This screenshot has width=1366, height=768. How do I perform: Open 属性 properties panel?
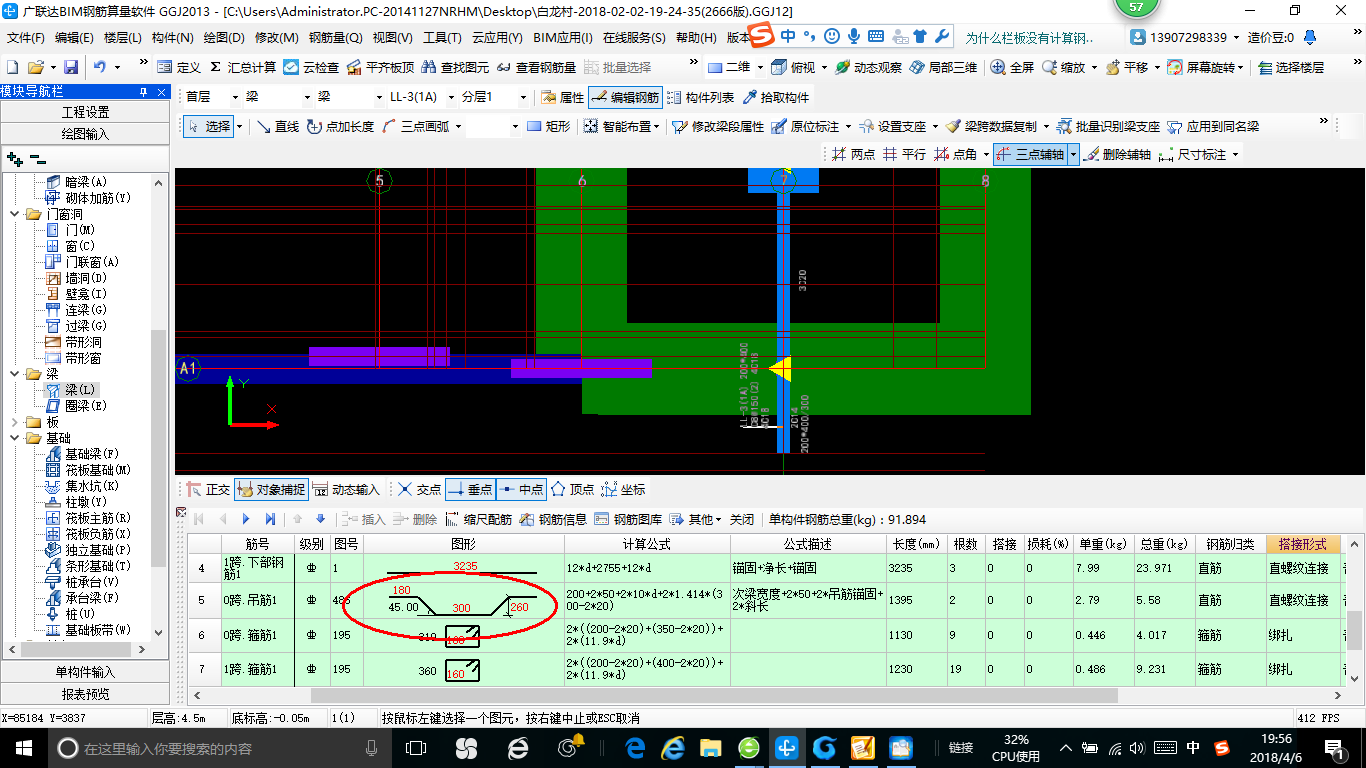tap(562, 97)
